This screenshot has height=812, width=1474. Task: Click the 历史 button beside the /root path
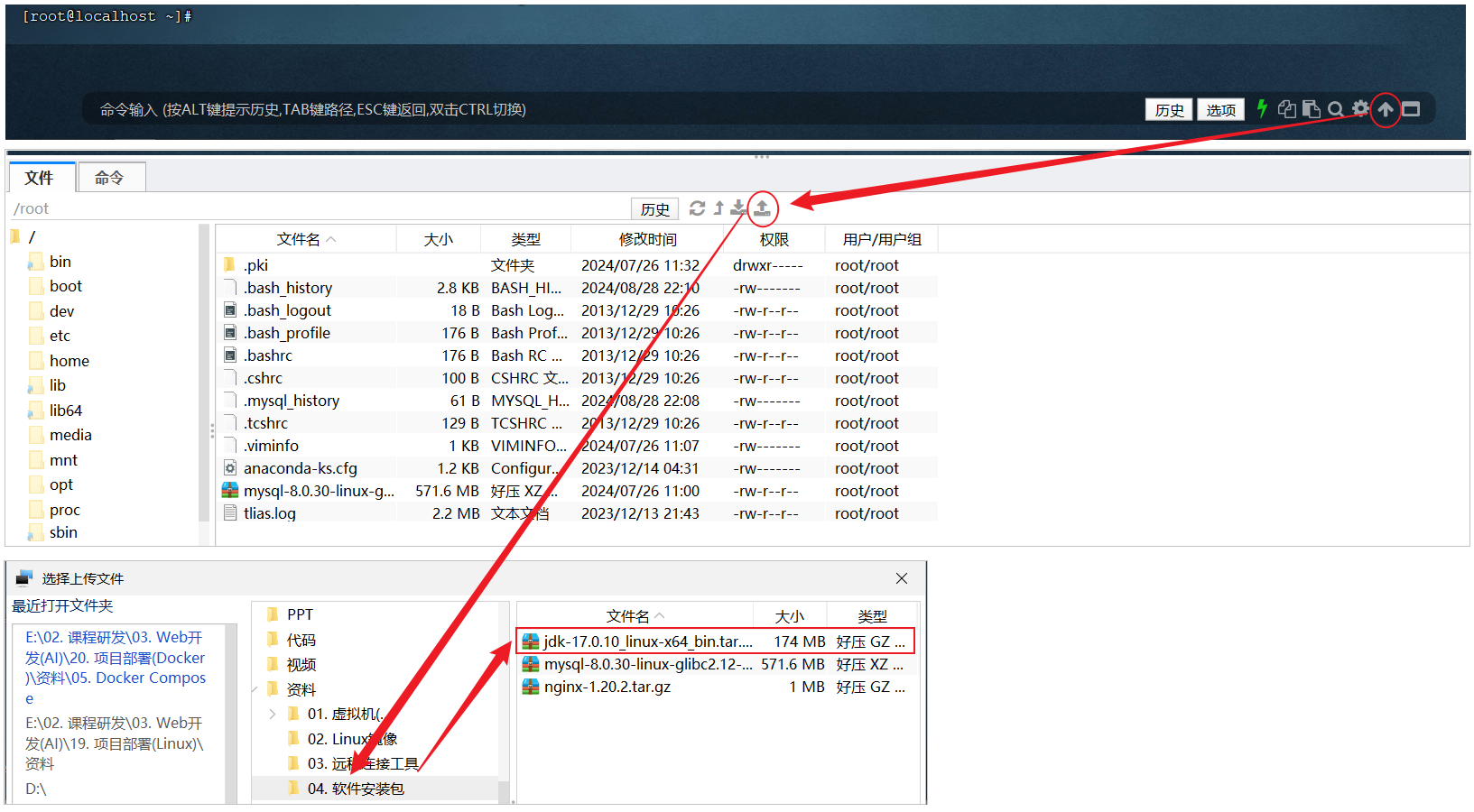coord(655,209)
